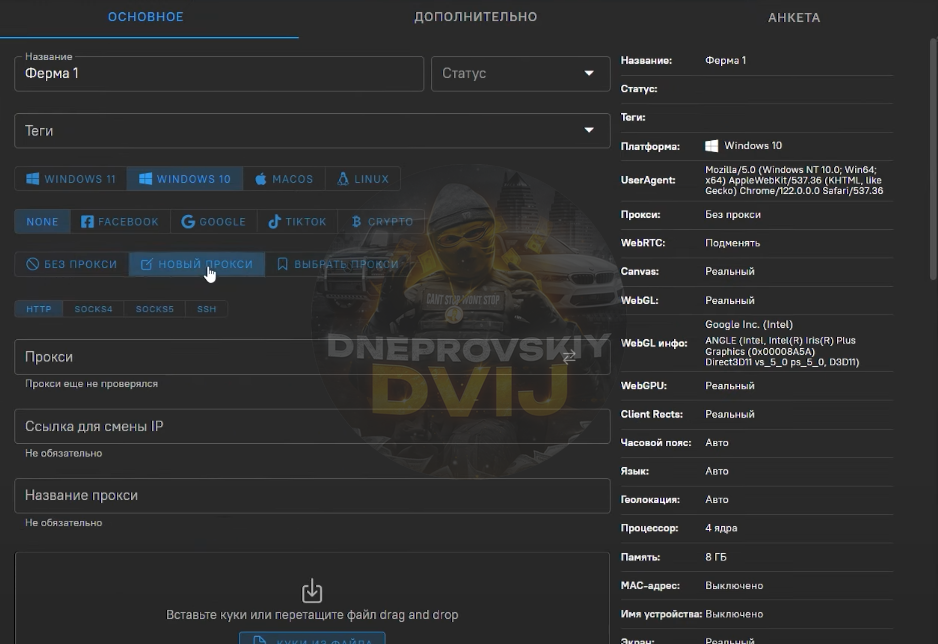Choose the Crypto profile type
This screenshot has height=644, width=938.
pyautogui.click(x=382, y=221)
